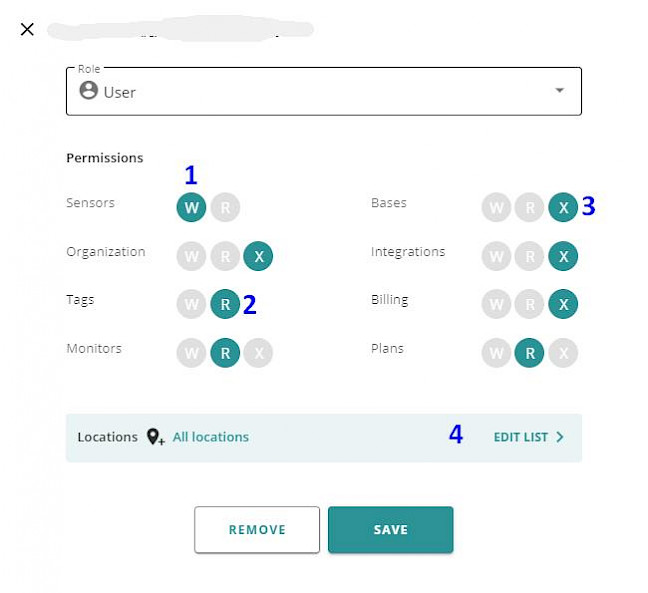Click the SAVE button
The width and height of the screenshot is (648, 593).
(x=391, y=529)
